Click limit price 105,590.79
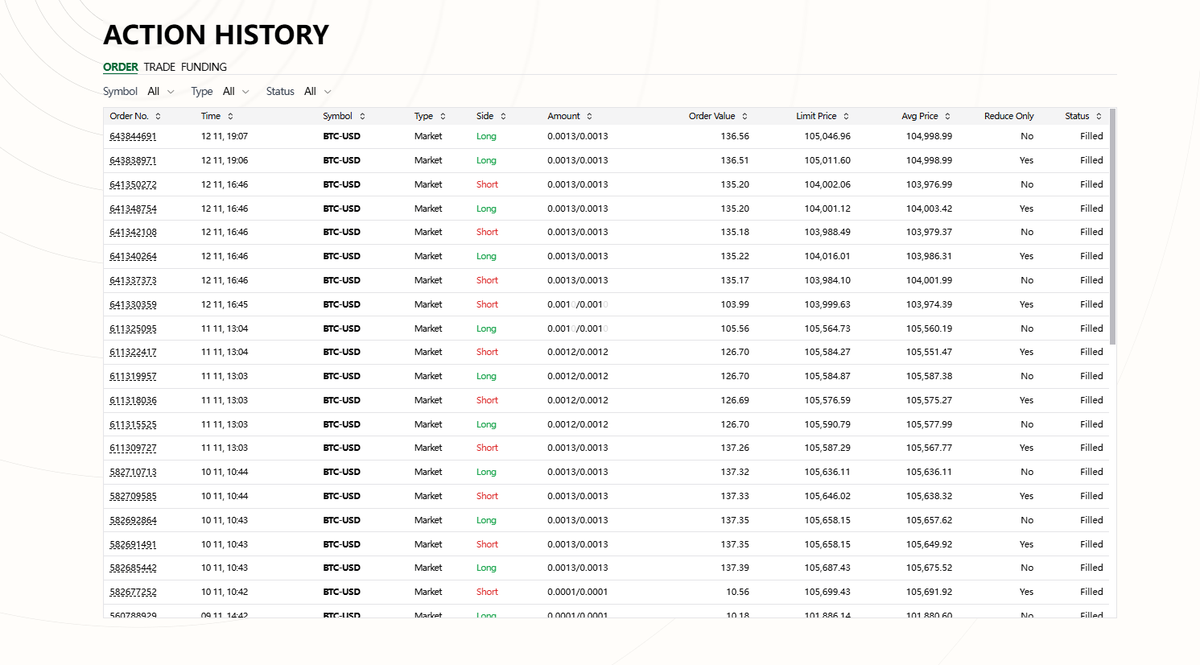 point(827,424)
